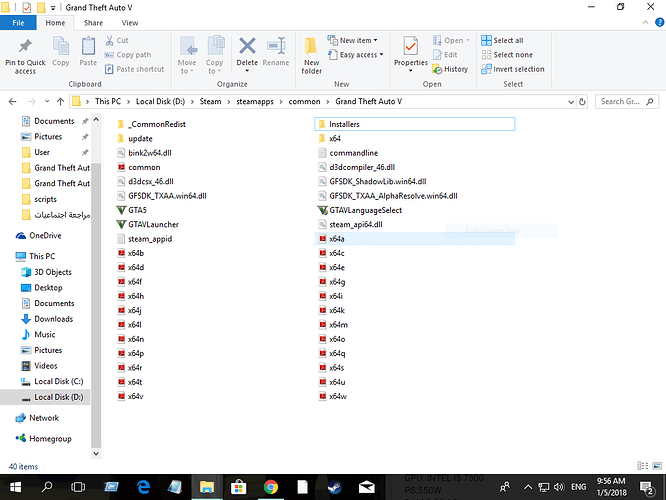Switch to large icons view layout

(x=657, y=466)
